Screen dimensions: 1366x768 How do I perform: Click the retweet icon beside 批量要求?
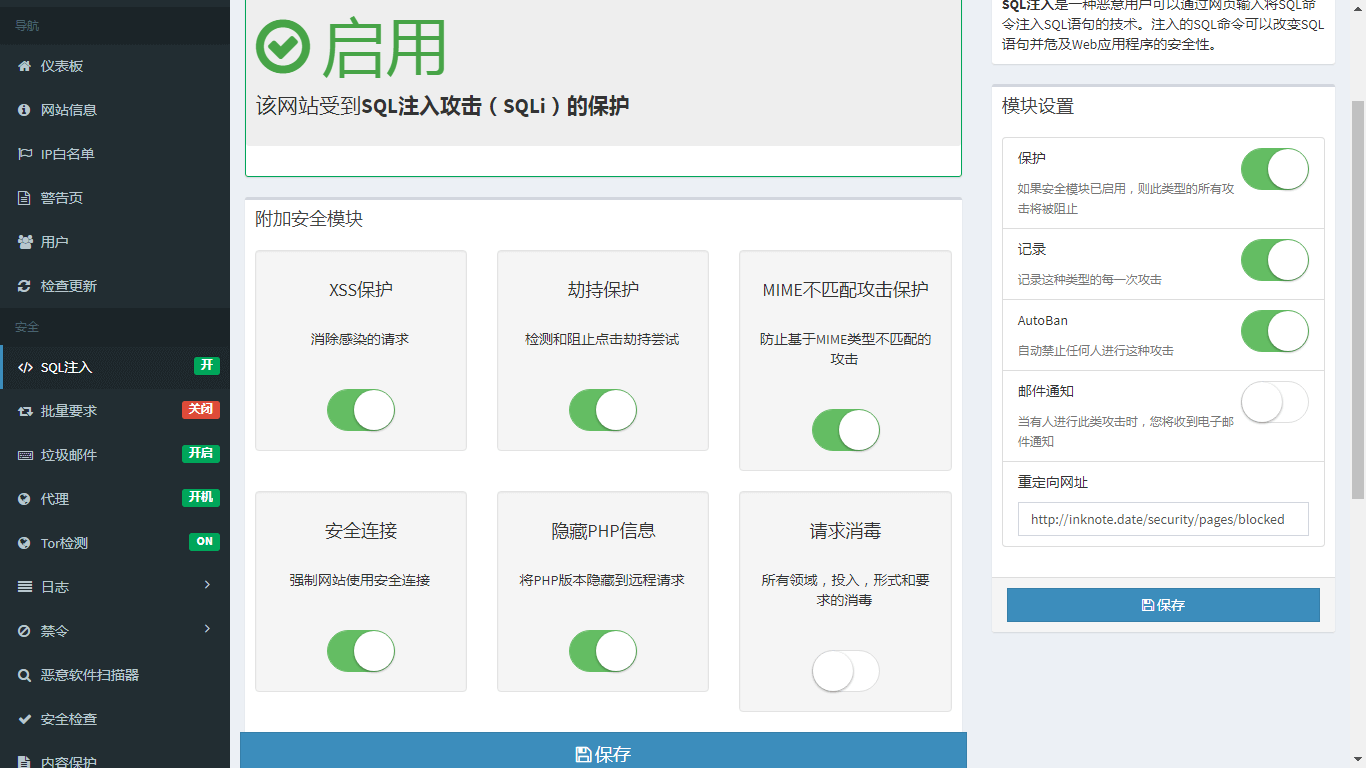pos(25,411)
